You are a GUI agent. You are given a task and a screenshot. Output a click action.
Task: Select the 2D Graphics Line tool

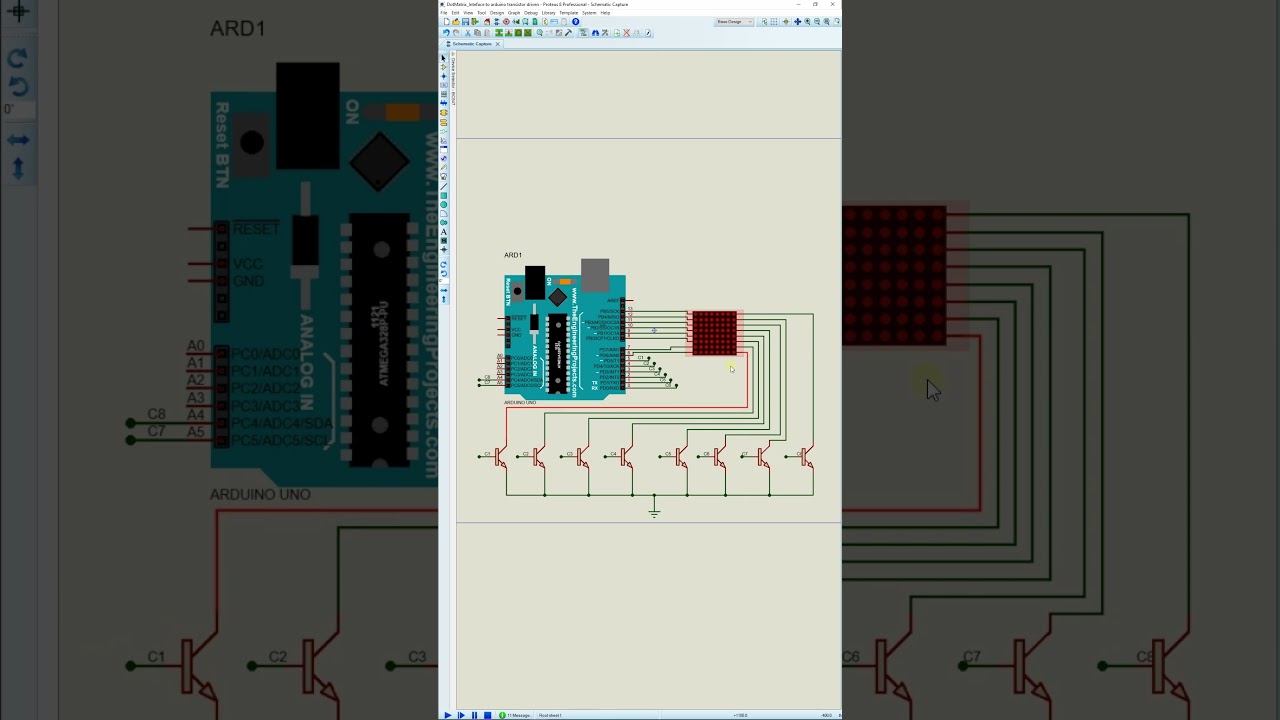[x=444, y=186]
